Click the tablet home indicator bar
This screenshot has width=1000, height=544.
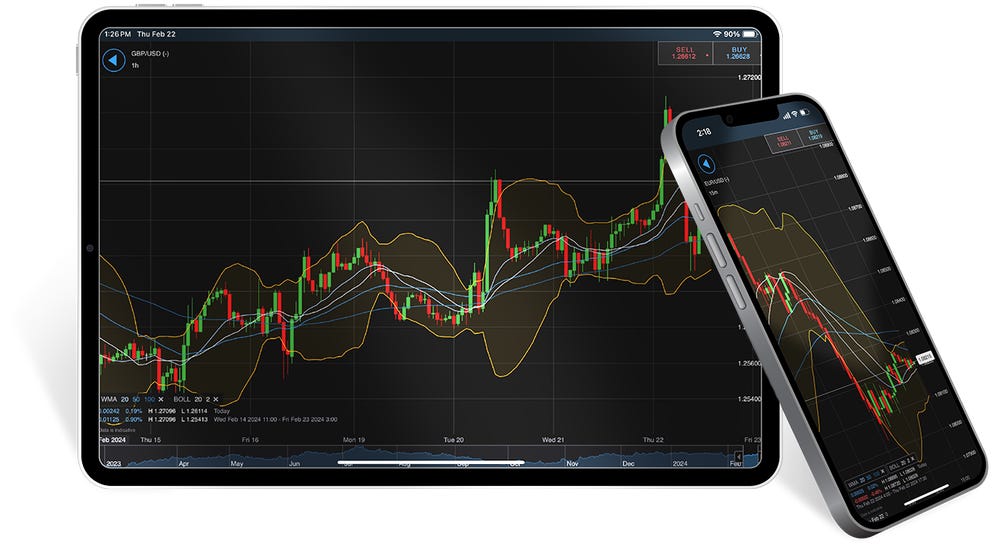click(430, 462)
